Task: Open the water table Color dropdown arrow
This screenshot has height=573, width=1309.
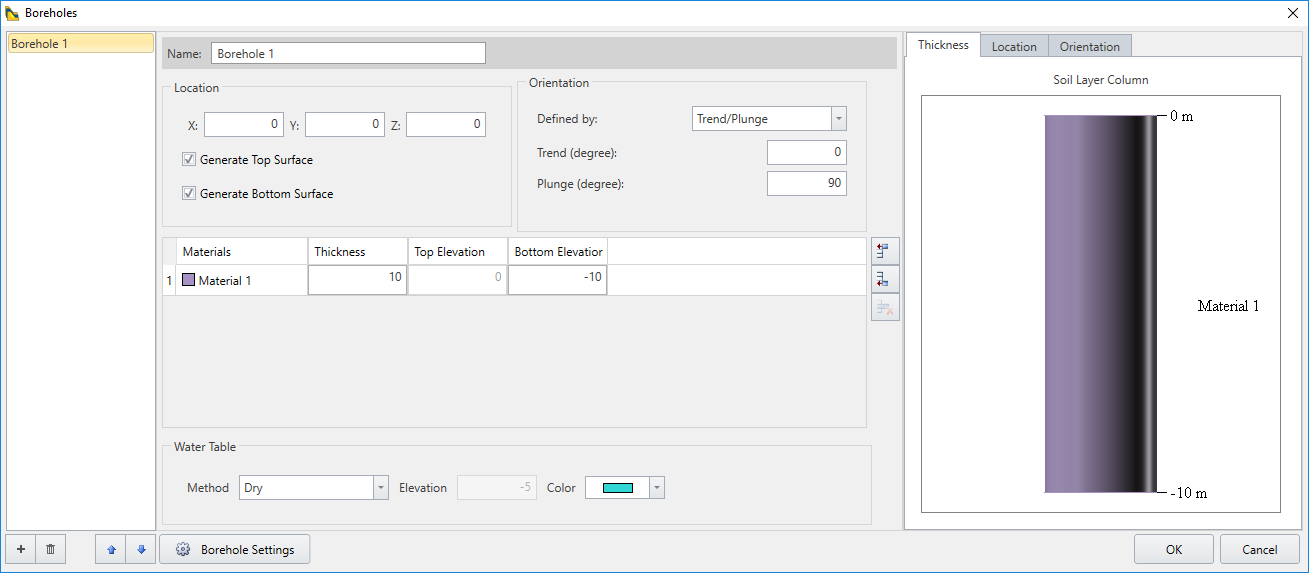Action: click(657, 488)
